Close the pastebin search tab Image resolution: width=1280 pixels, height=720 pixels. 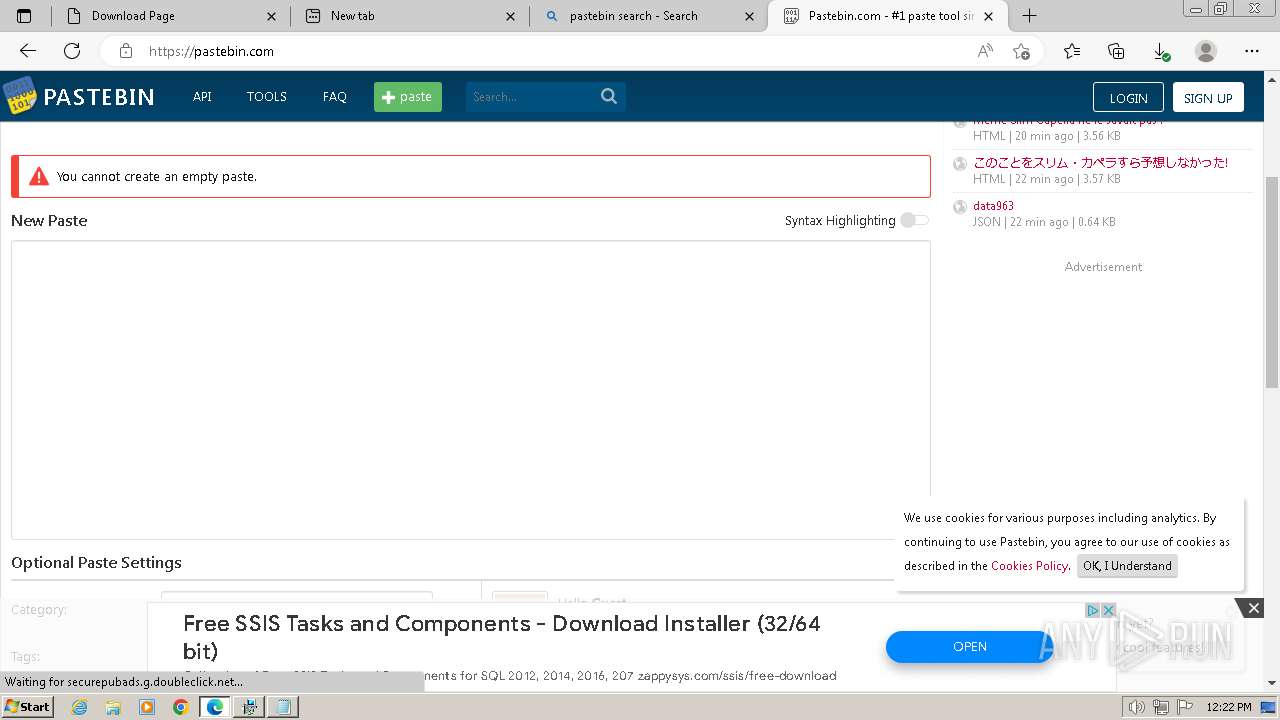750,16
